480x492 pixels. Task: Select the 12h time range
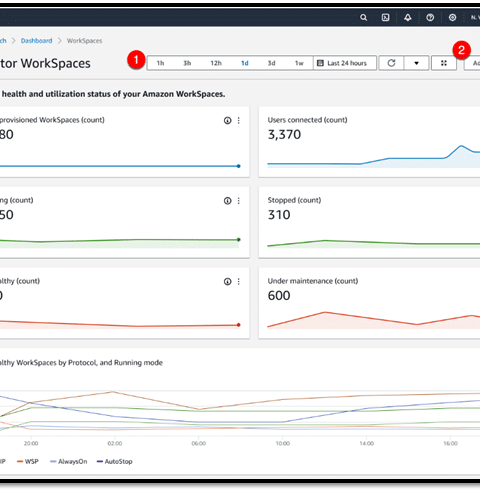coord(216,63)
